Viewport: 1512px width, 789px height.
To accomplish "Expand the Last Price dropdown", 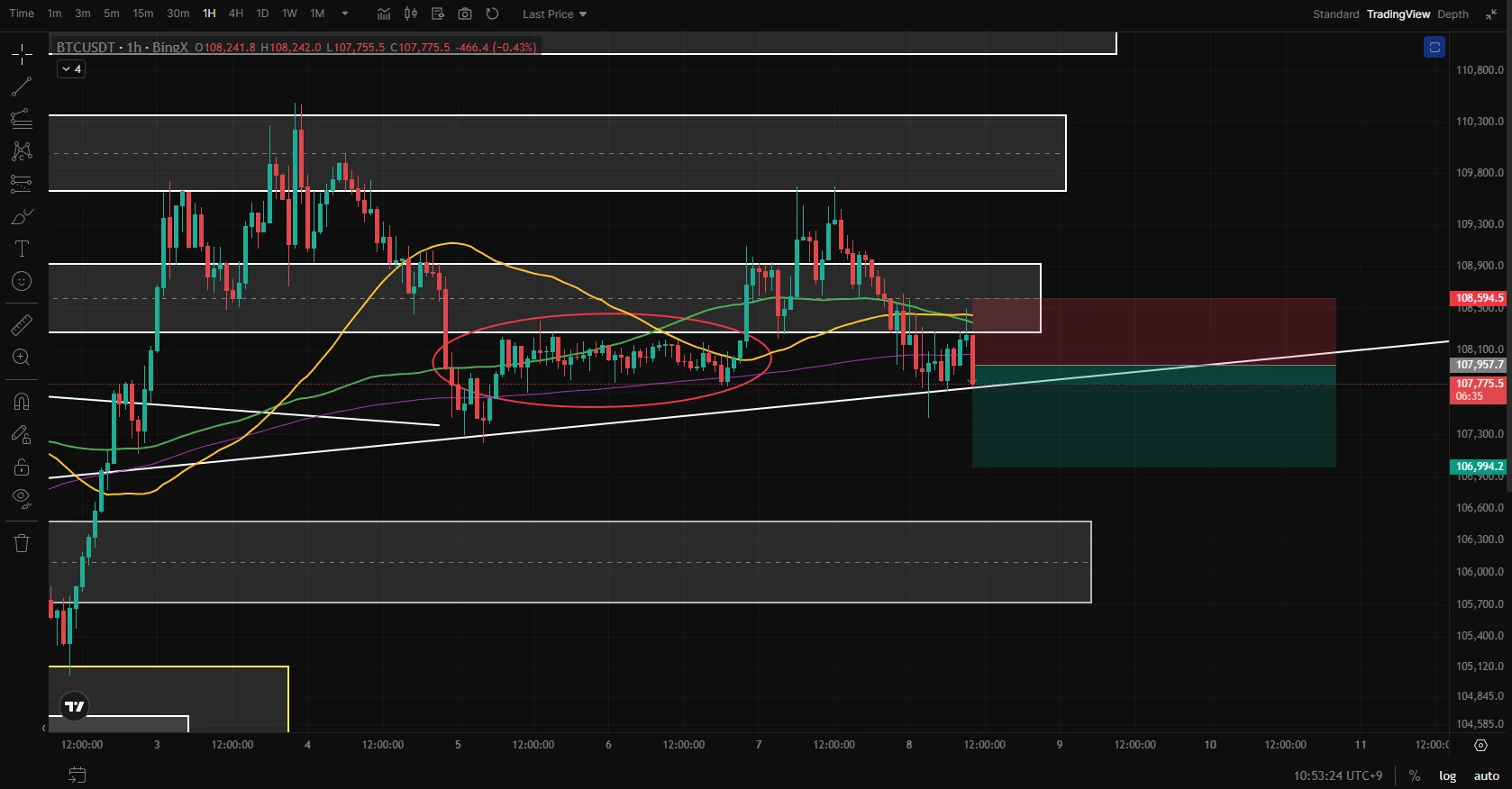I will click(x=554, y=14).
